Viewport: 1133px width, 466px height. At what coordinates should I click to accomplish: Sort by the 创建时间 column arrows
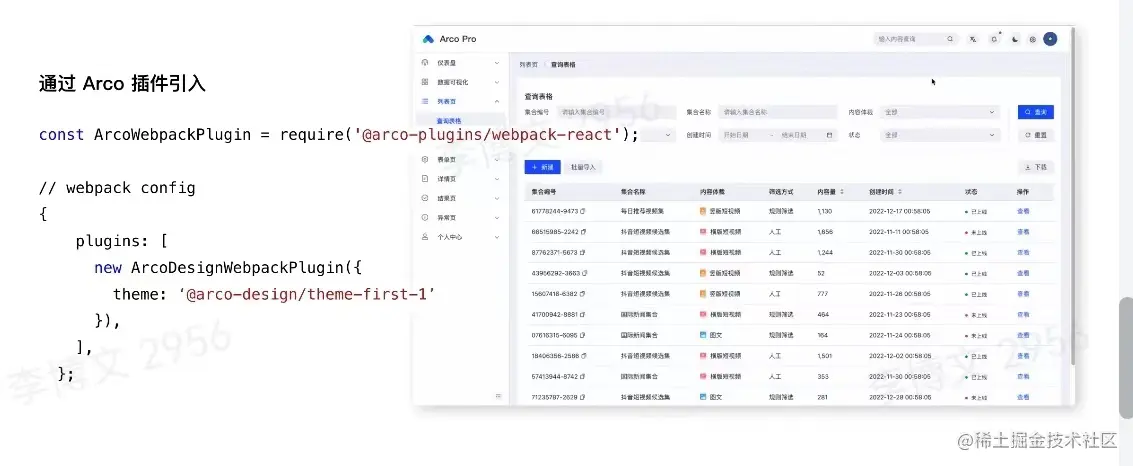(900, 192)
